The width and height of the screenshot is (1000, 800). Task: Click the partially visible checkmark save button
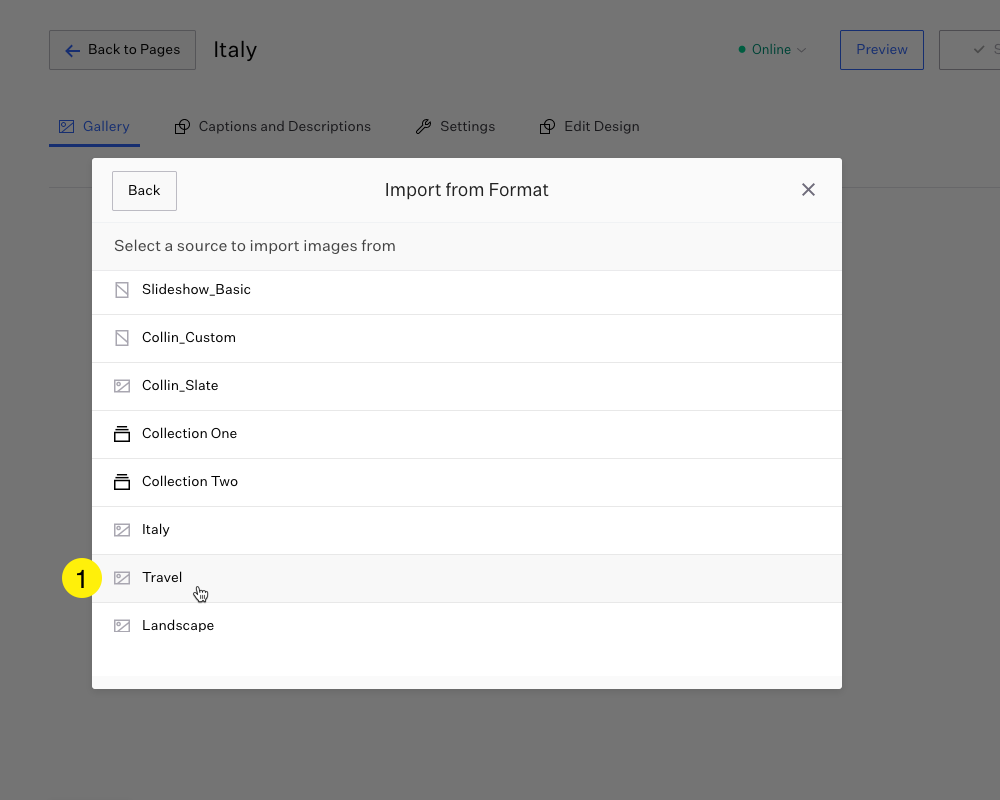[969, 50]
